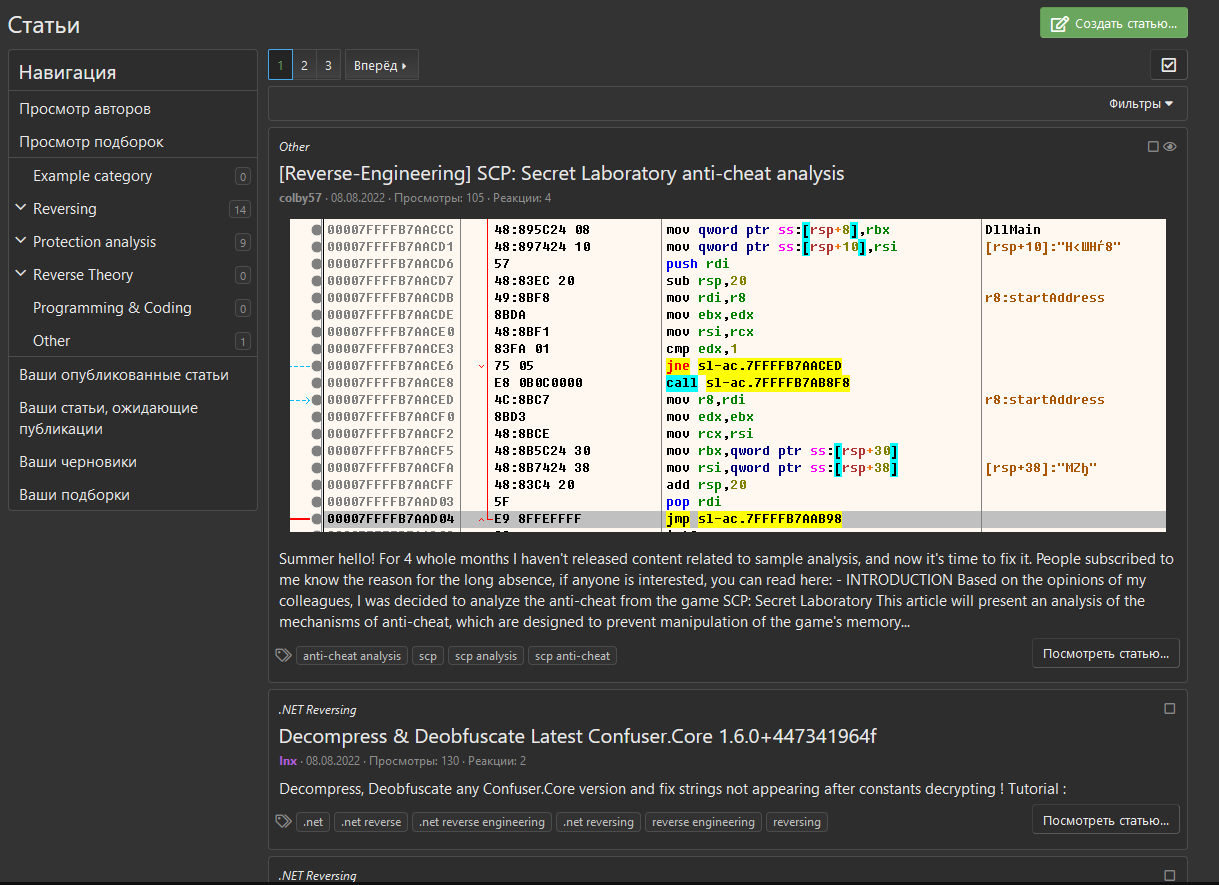Screen dimensions: 1219x885
Task: Expand the Reverse Theory category
Action: [21, 274]
